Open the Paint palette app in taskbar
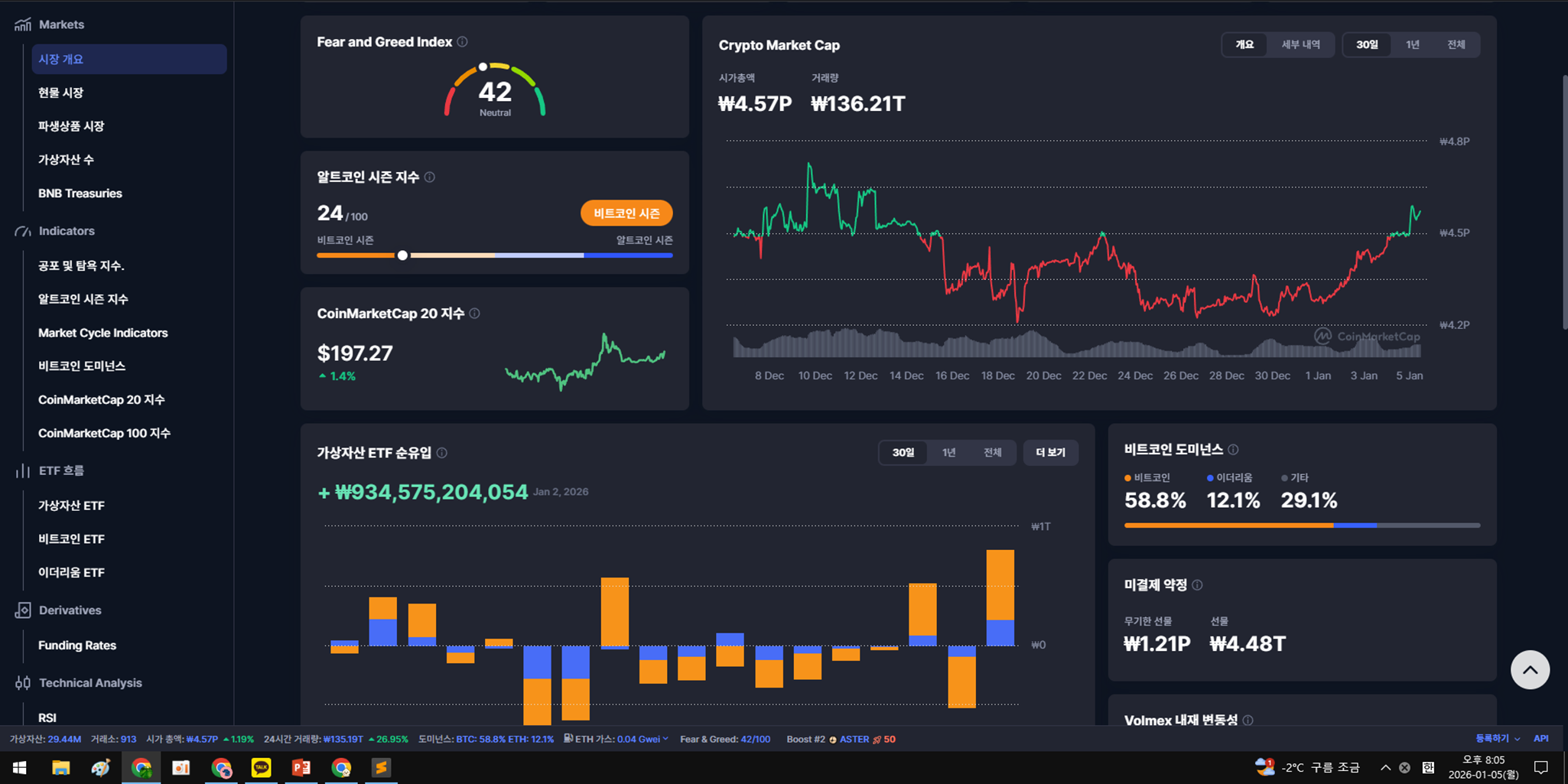The width and height of the screenshot is (1568, 784). pos(100,767)
